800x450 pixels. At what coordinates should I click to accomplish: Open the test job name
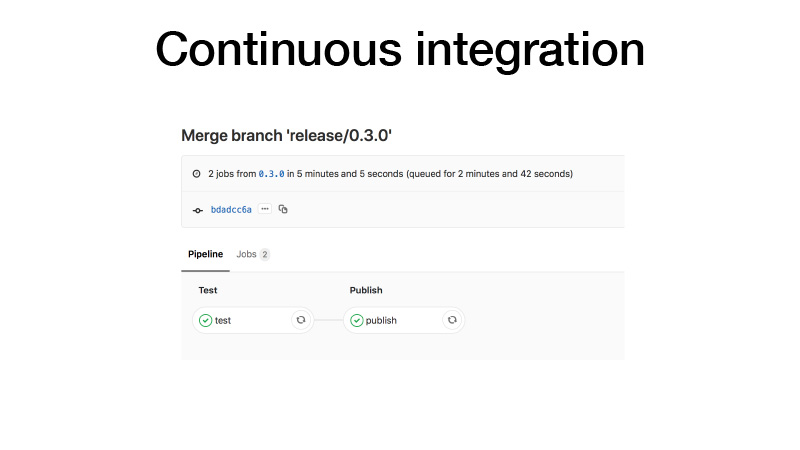[223, 320]
